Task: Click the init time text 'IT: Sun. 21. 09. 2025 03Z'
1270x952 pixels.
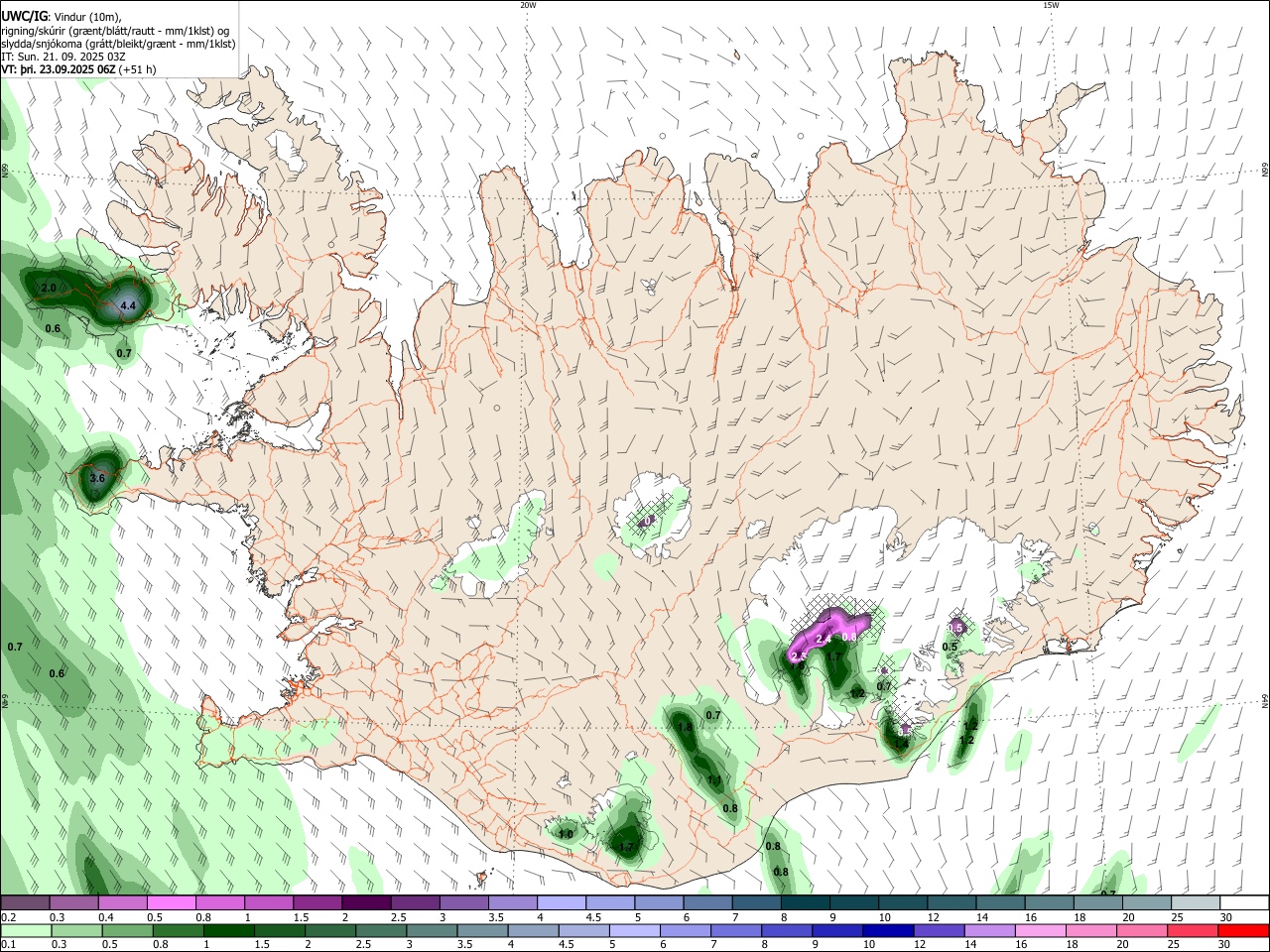Action: [x=63, y=57]
